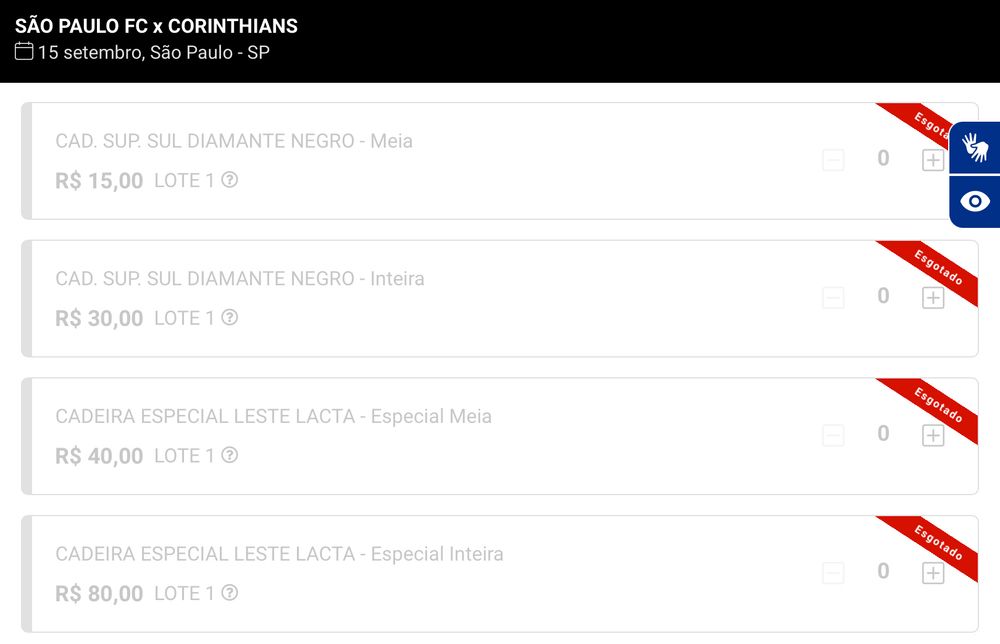Increase quantity for Diamante Negro Meia ticket
Image resolution: width=1000 pixels, height=644 pixels.
(x=933, y=160)
